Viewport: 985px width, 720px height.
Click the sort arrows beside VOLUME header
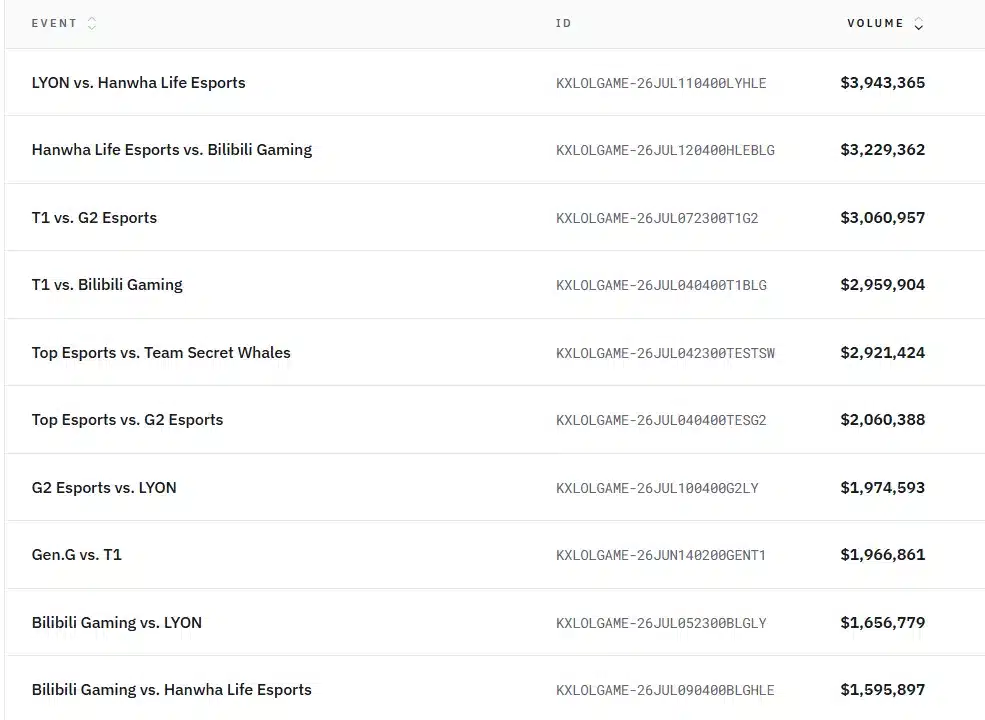(x=918, y=24)
